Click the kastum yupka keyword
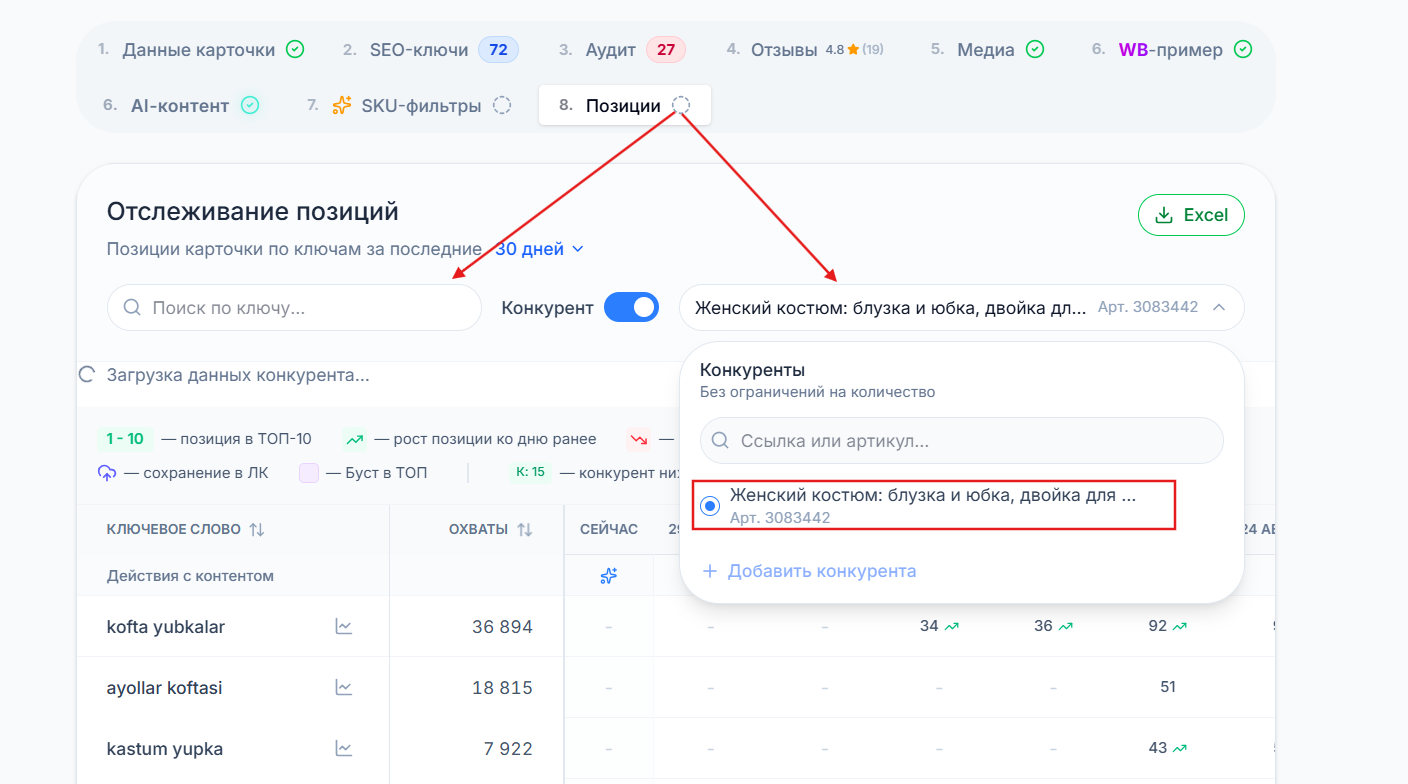Screen dimensions: 1408x784 pos(165,749)
